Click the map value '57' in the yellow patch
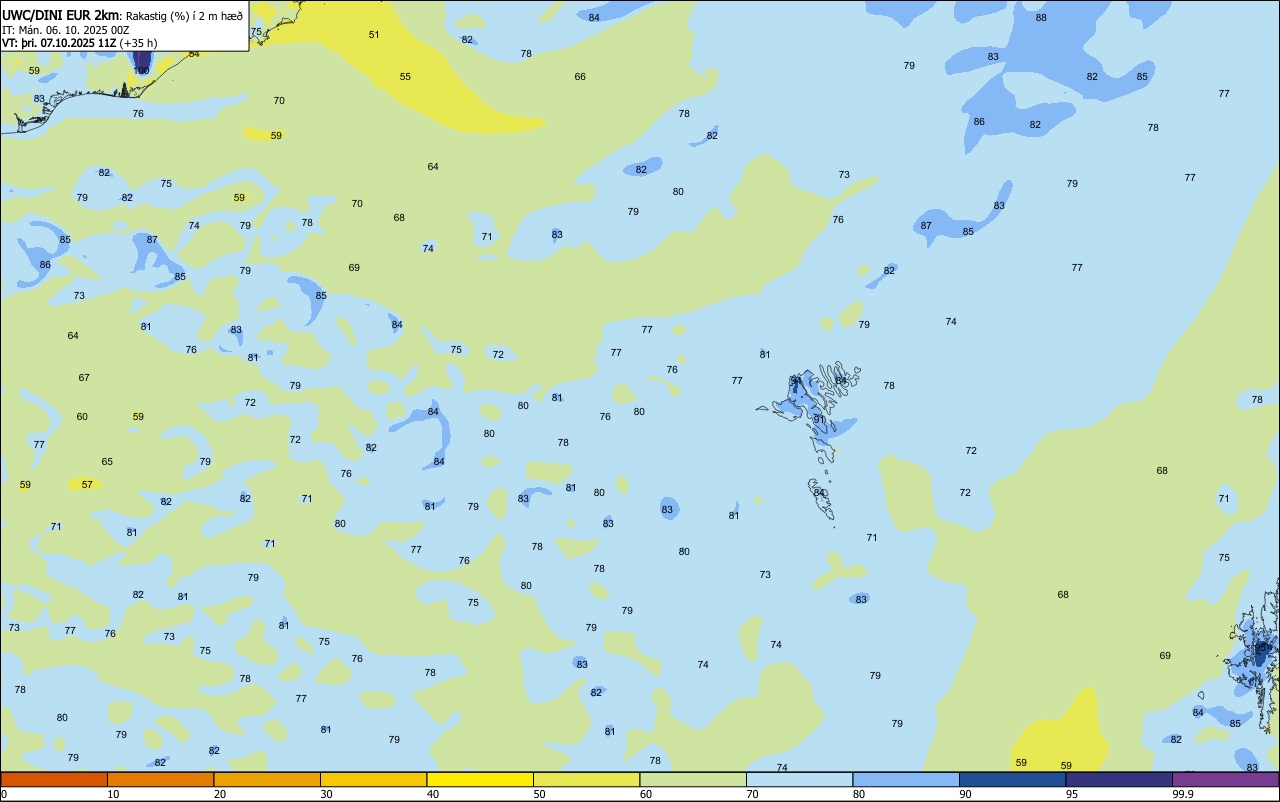This screenshot has height=802, width=1280. coord(87,483)
